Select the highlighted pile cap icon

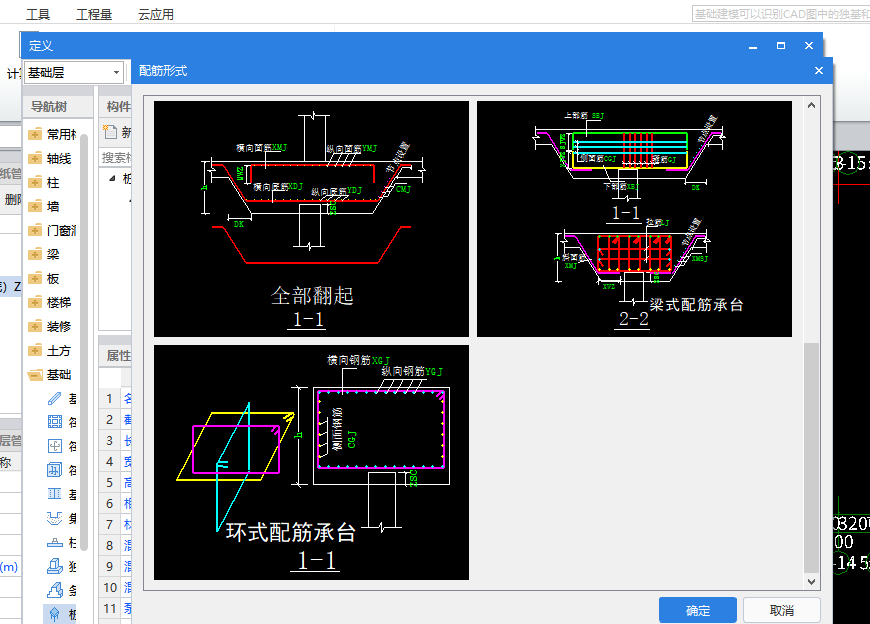click(x=54, y=614)
